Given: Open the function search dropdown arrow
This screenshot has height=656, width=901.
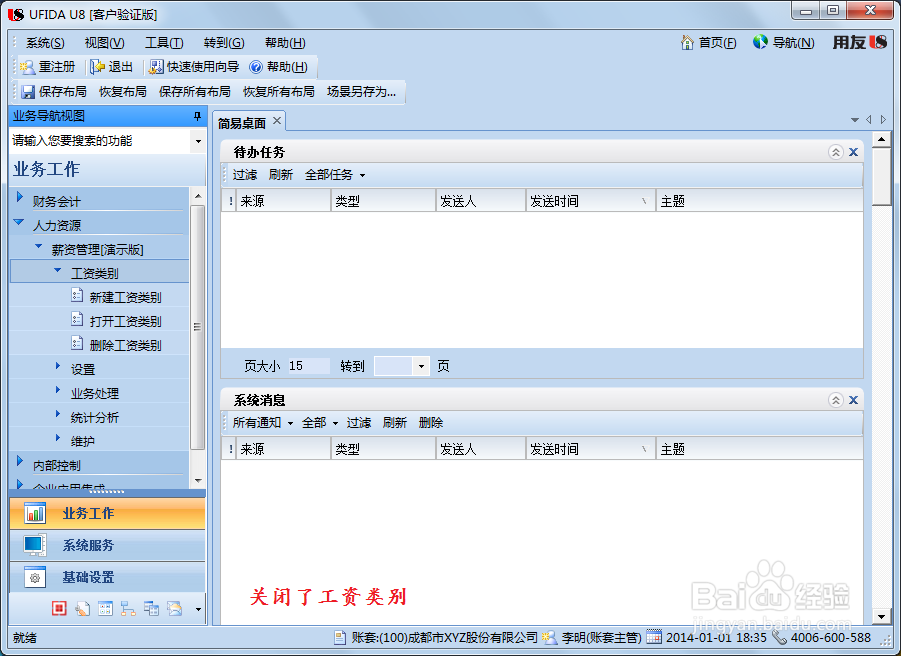Looking at the screenshot, I should (x=198, y=141).
